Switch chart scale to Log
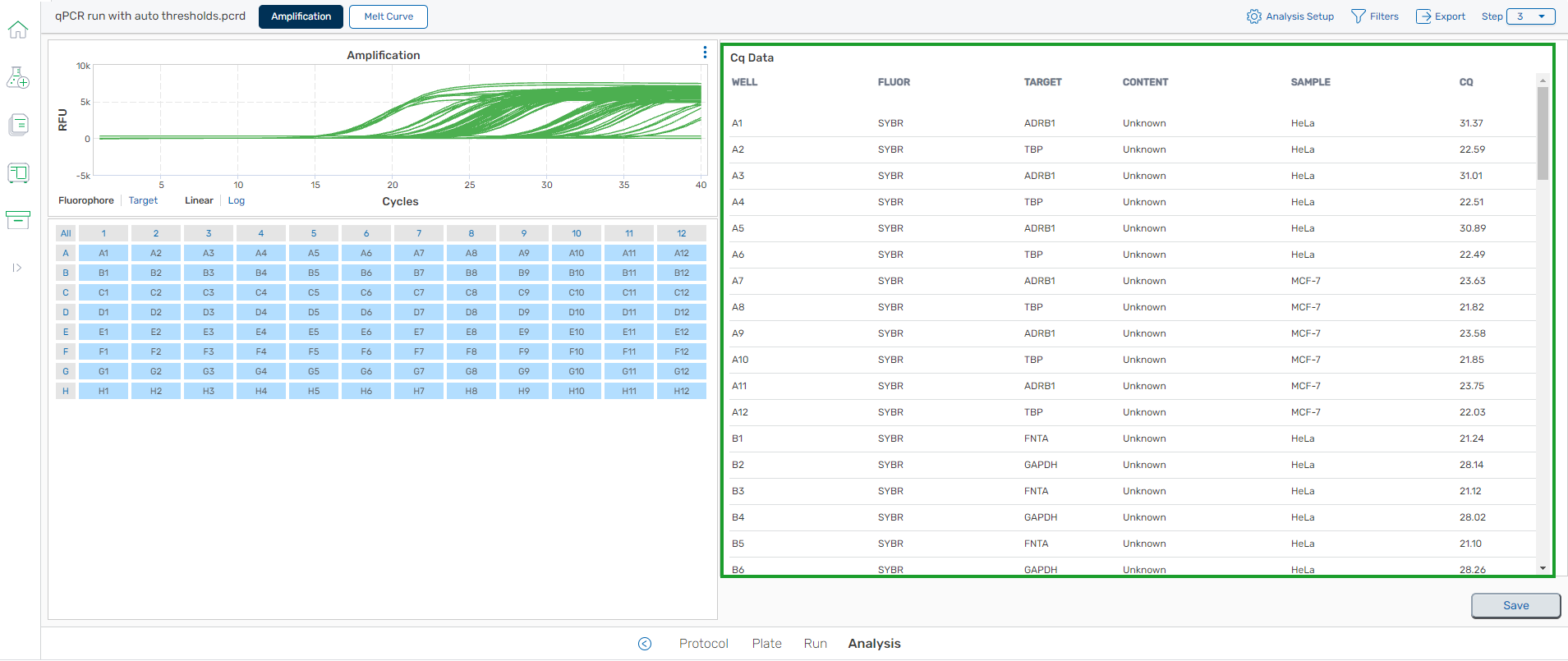The height and width of the screenshot is (661, 1568). [237, 200]
